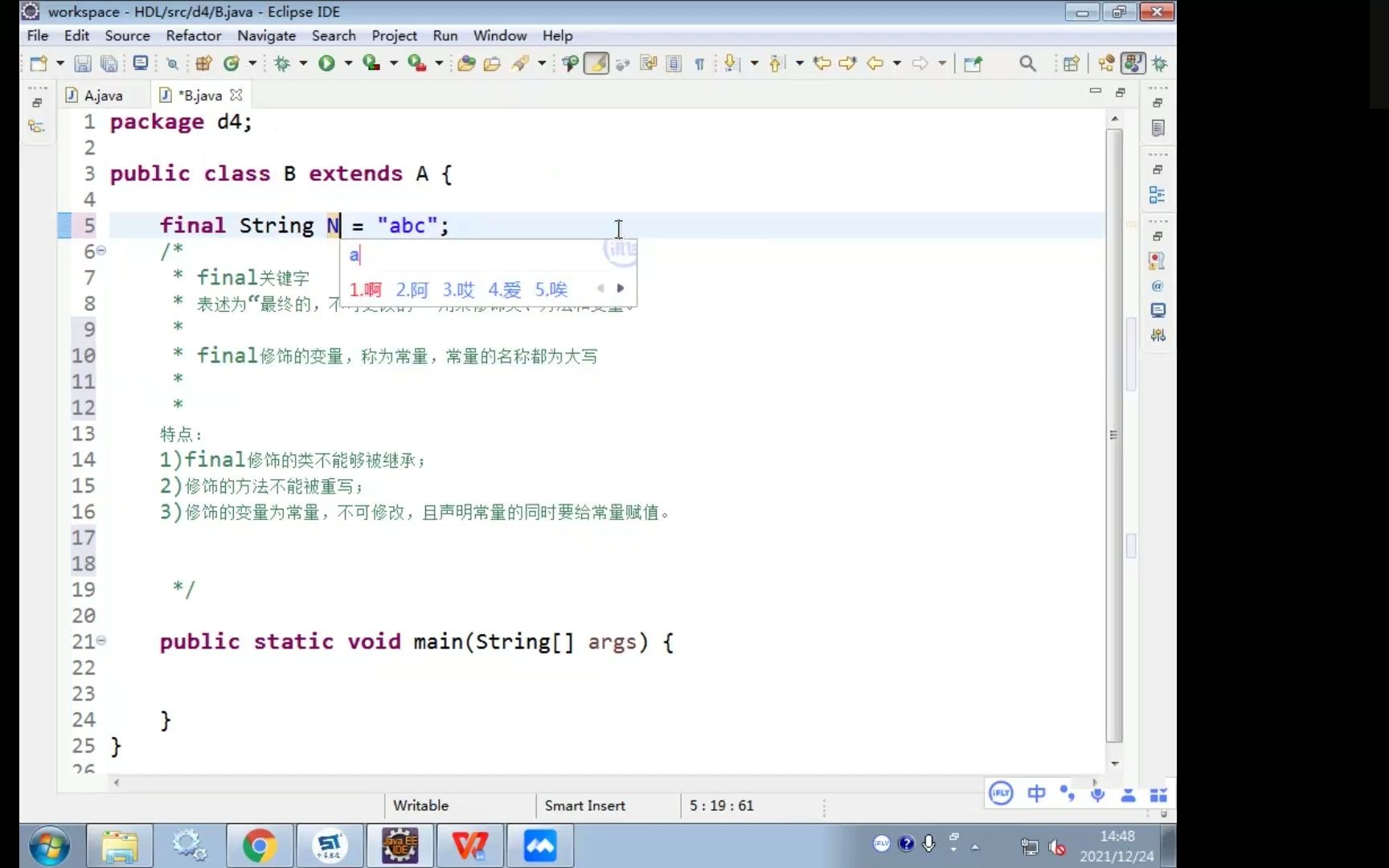The image size is (1389, 868).
Task: Open the Navigate menu
Action: (266, 35)
